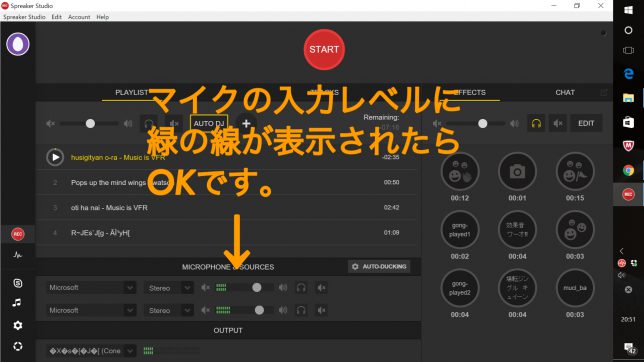Image resolution: width=644 pixels, height=362 pixels.
Task: Open the Account menu
Action: [x=79, y=17]
